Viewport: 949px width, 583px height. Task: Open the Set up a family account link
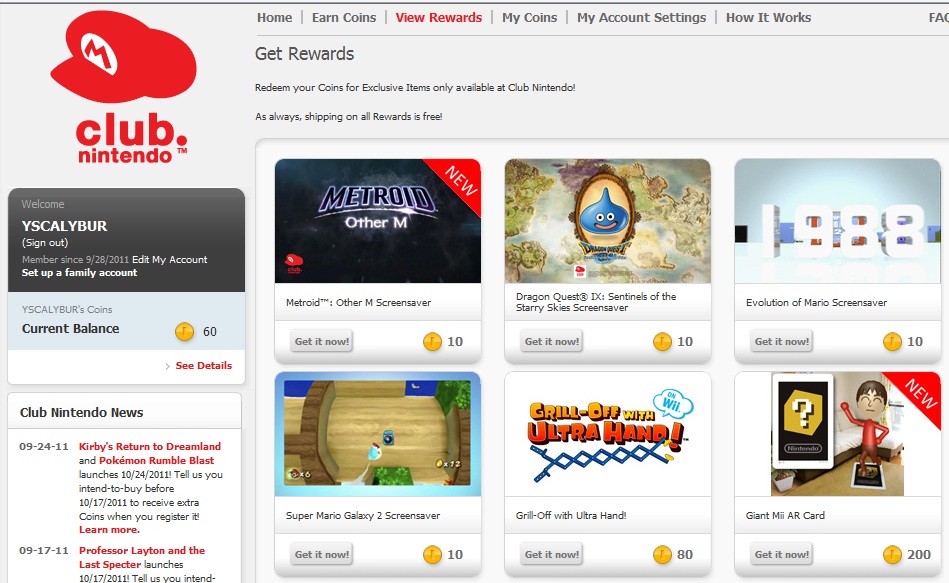click(79, 273)
